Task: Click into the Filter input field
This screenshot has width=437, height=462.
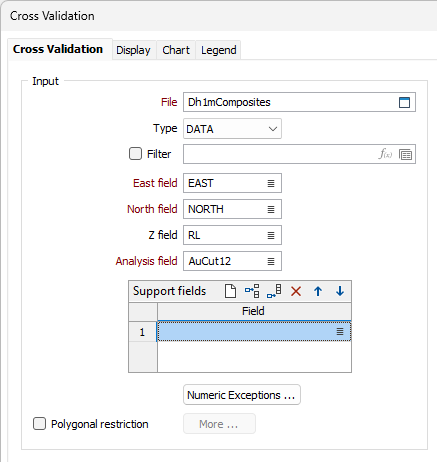Action: (x=280, y=154)
